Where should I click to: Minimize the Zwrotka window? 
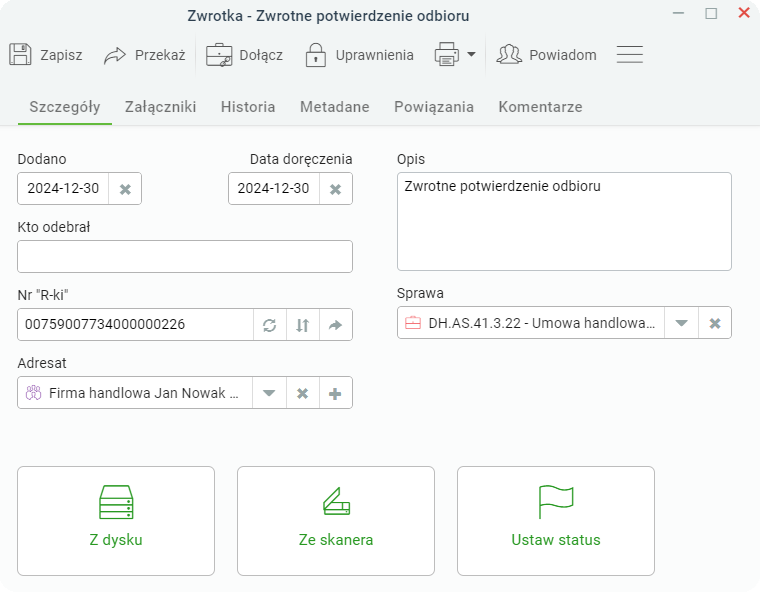point(679,13)
